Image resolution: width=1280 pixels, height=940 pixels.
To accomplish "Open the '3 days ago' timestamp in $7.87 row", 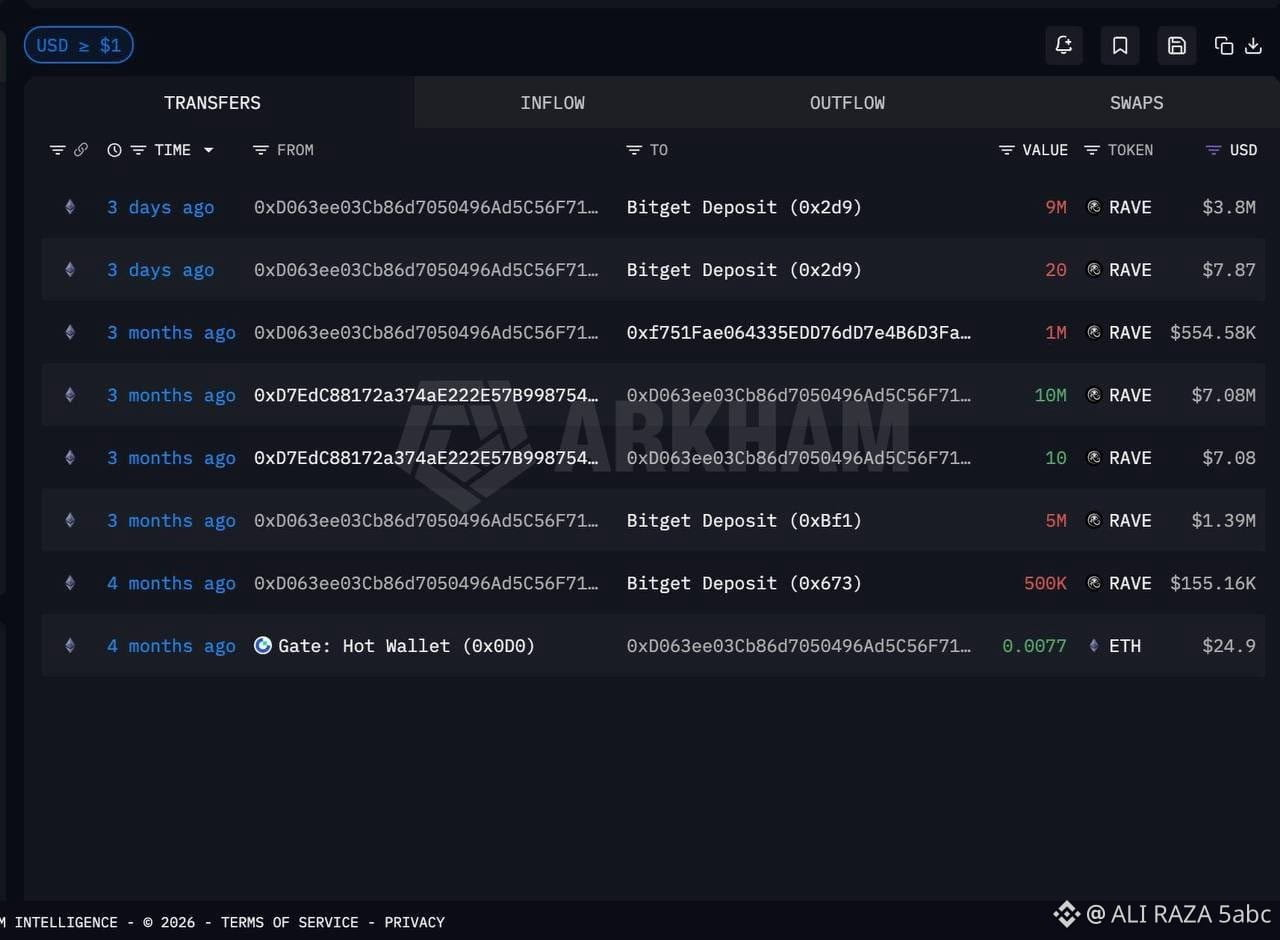I will coord(161,270).
